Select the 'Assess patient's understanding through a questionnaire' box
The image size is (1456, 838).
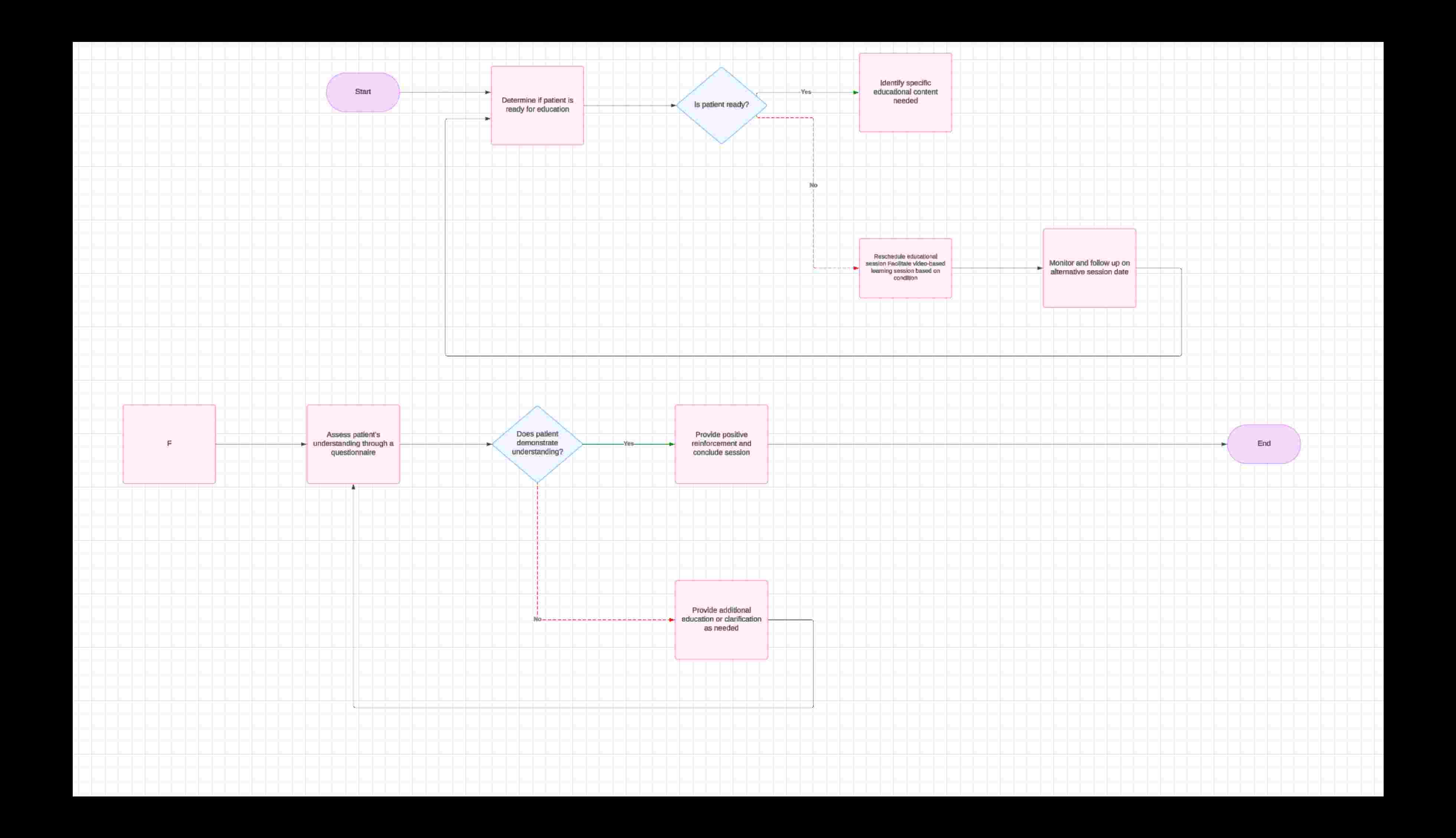click(353, 443)
